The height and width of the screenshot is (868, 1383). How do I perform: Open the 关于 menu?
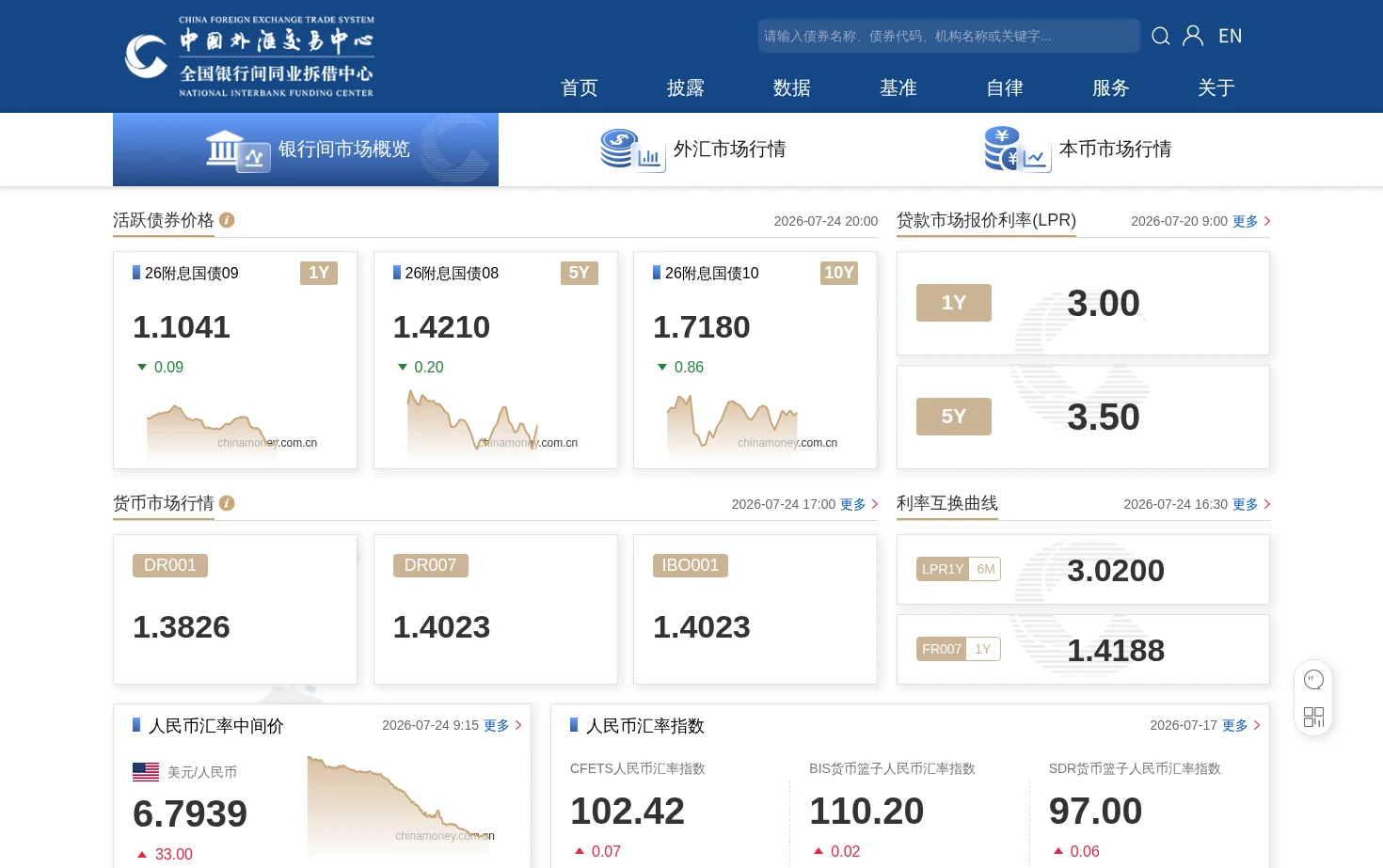coord(1216,87)
